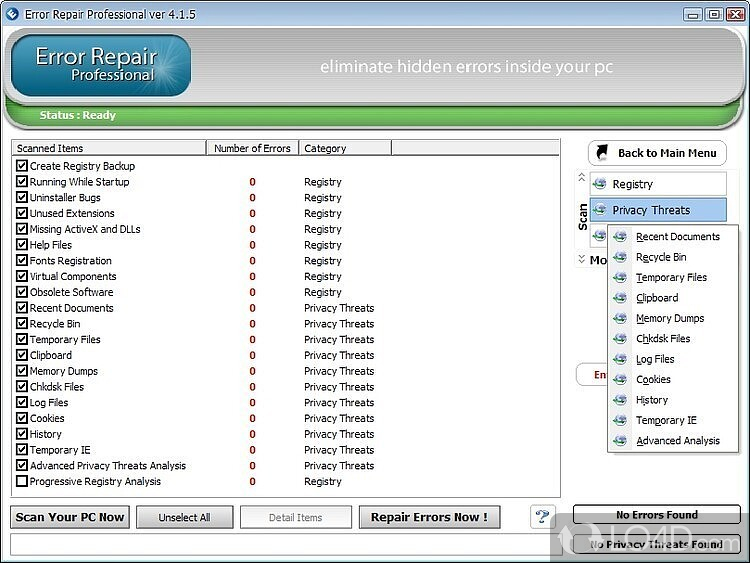Collapse the Scan section chevron
The width and height of the screenshot is (750, 563).
point(582,178)
